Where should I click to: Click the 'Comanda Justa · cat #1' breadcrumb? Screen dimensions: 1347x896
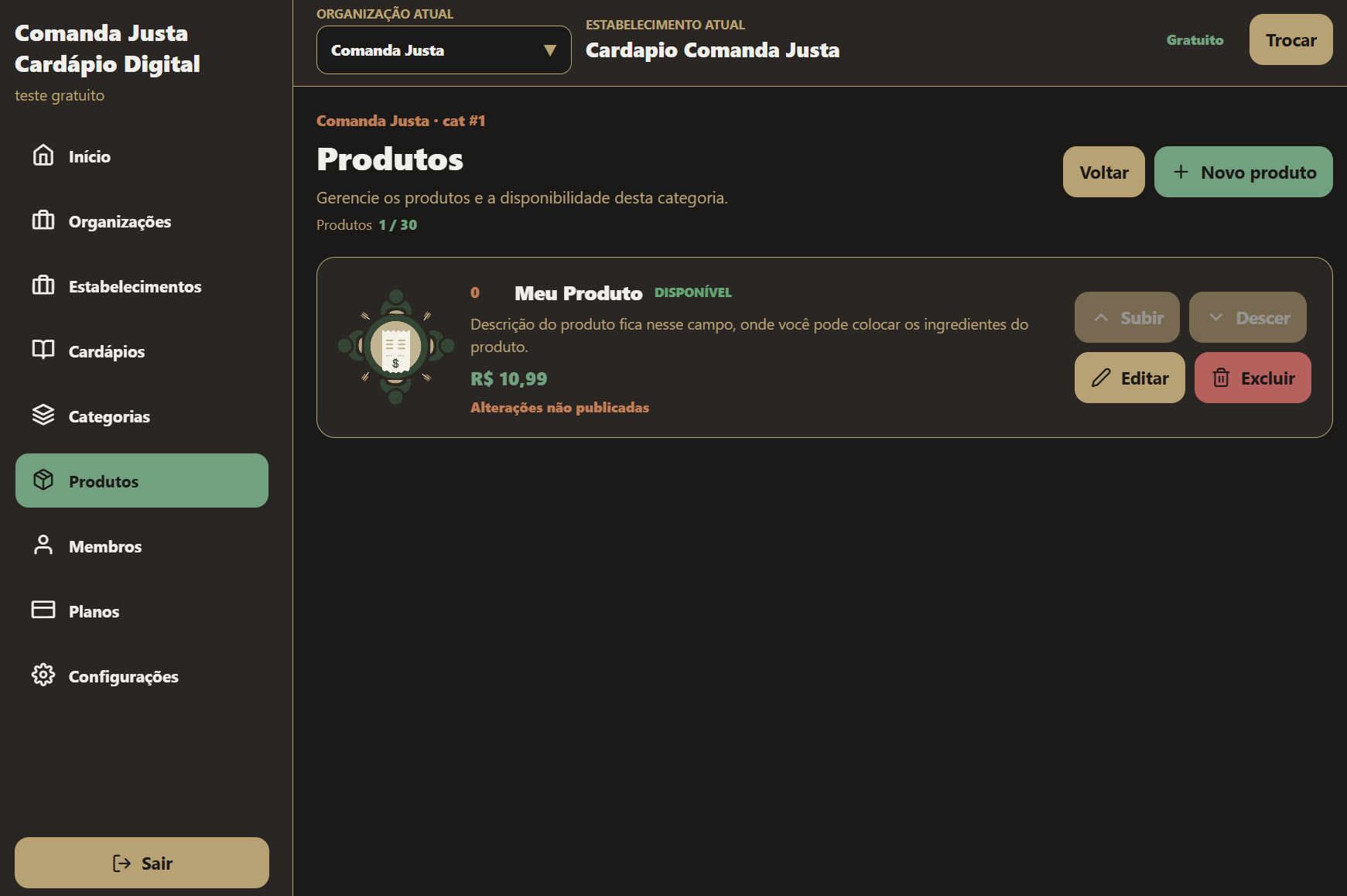point(401,121)
